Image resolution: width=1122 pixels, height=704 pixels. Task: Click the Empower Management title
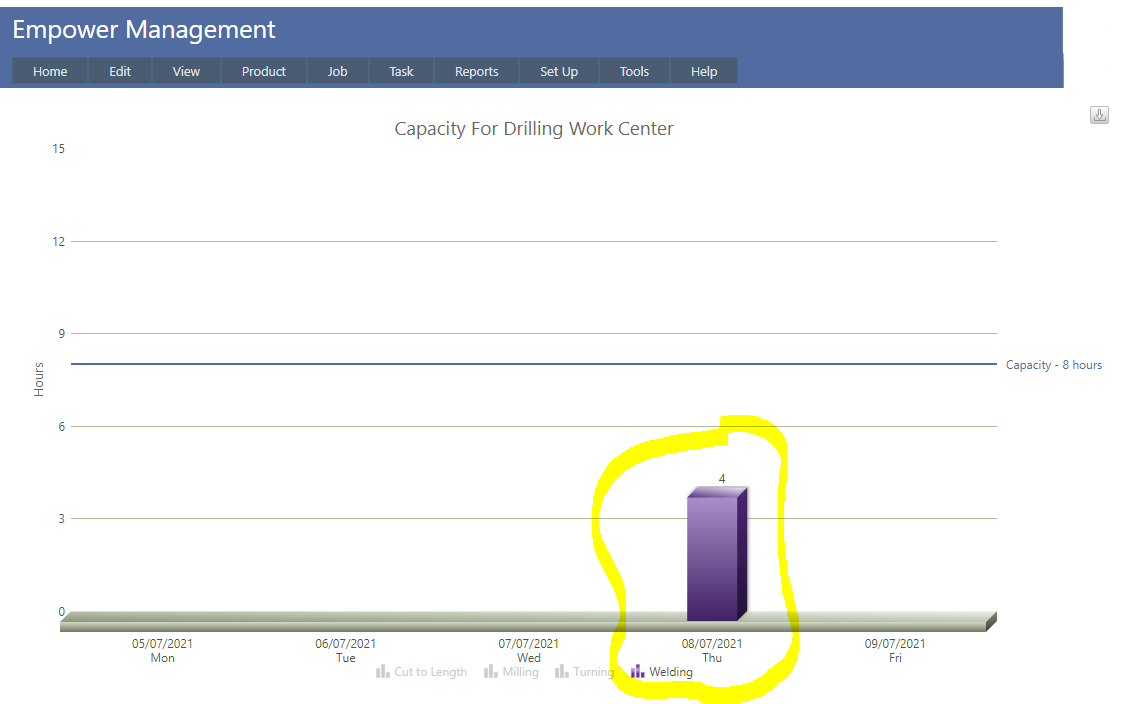[x=144, y=30]
